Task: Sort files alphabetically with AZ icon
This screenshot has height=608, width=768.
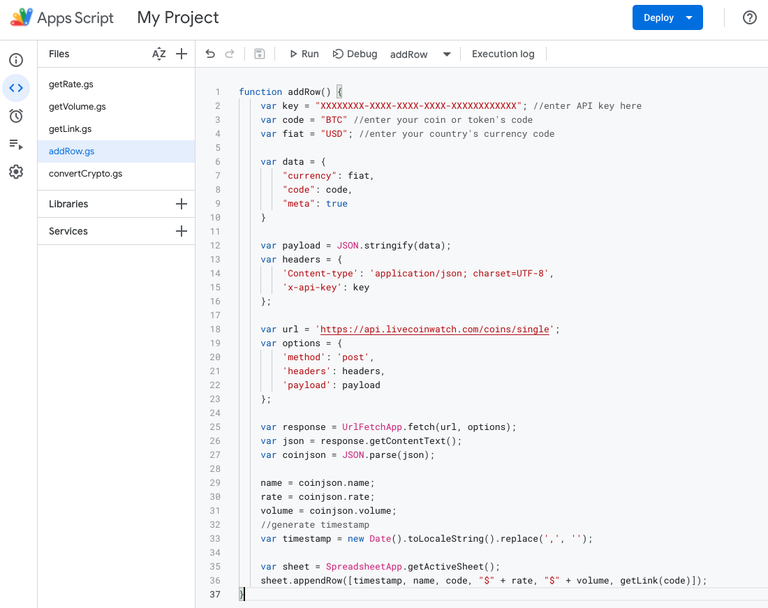Action: click(x=159, y=54)
